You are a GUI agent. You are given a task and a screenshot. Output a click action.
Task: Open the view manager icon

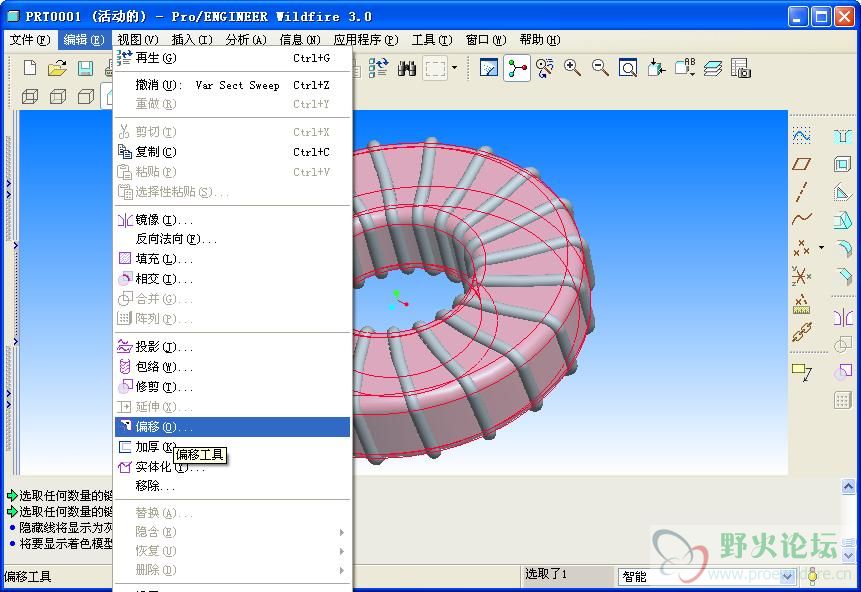(741, 68)
